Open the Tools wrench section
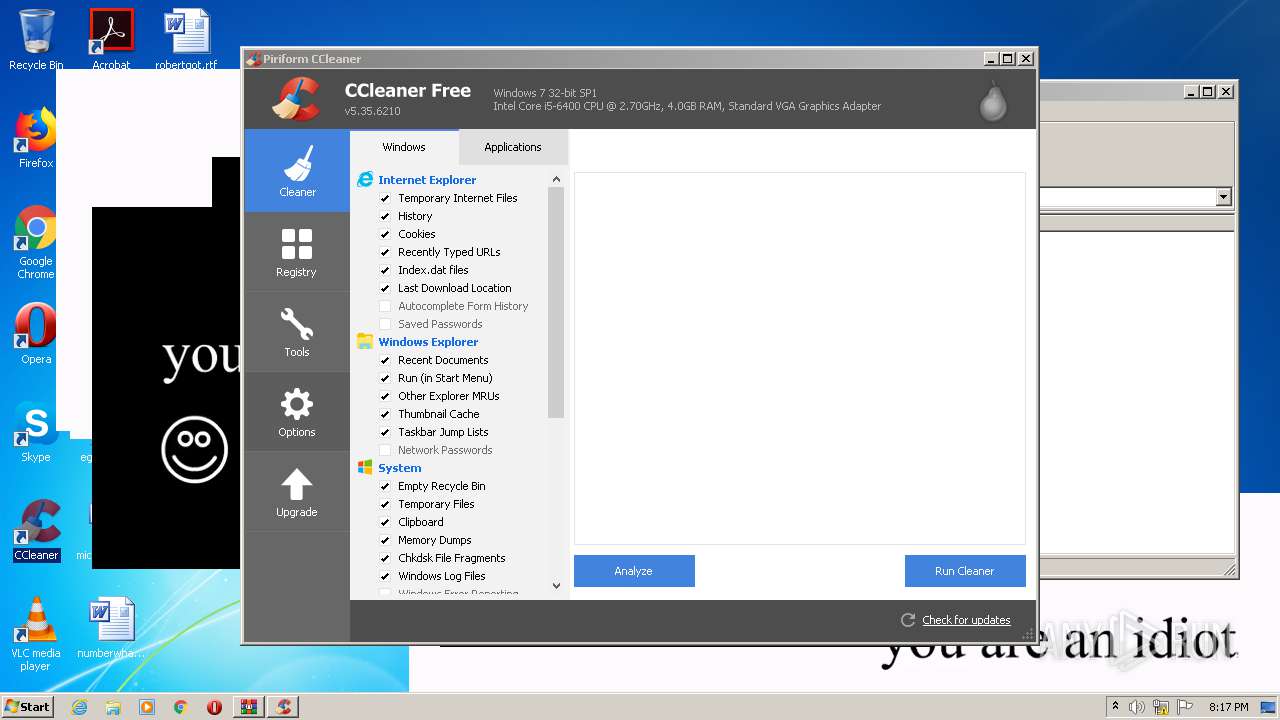 [x=297, y=331]
